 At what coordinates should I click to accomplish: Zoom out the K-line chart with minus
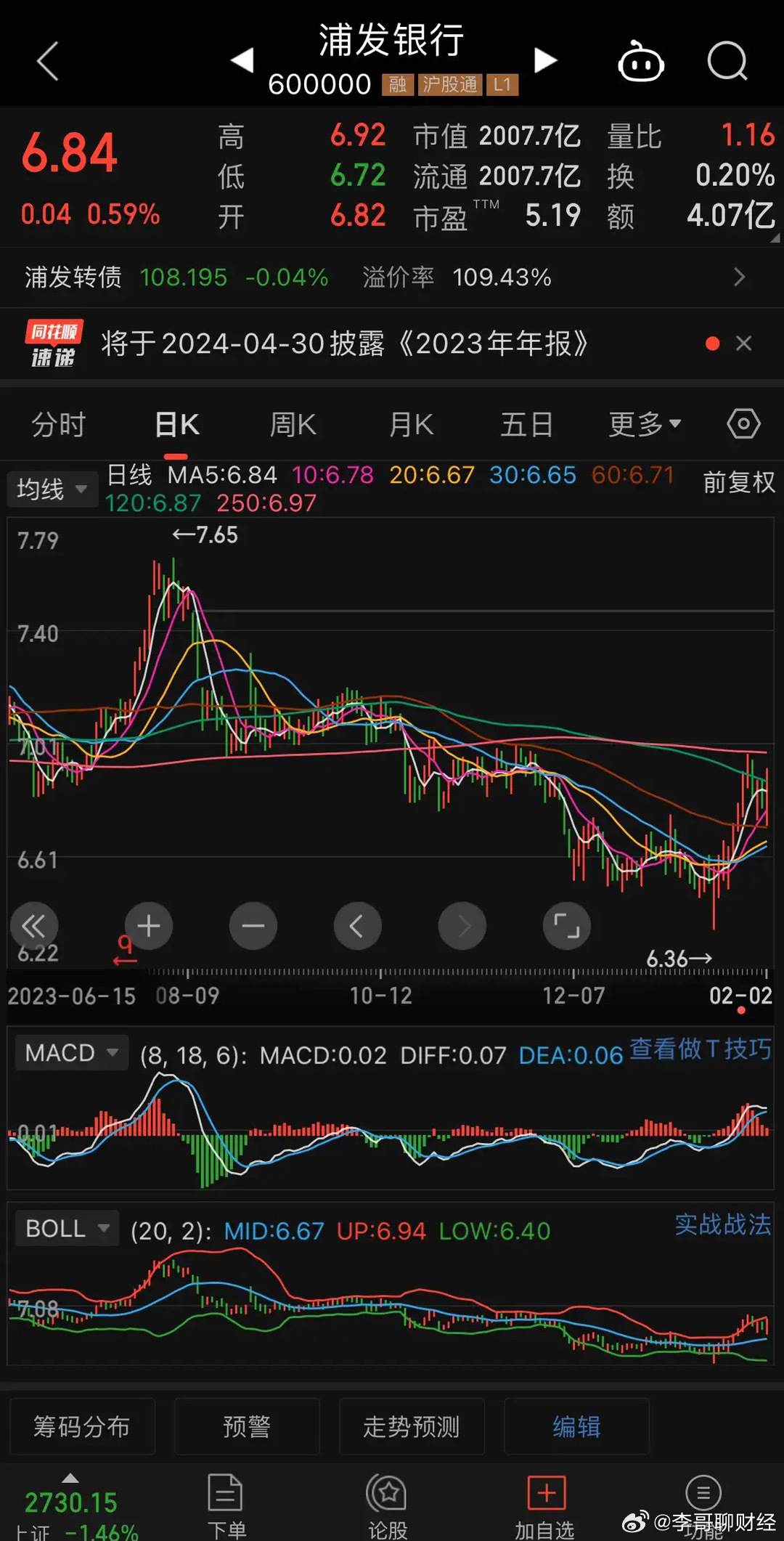(253, 926)
